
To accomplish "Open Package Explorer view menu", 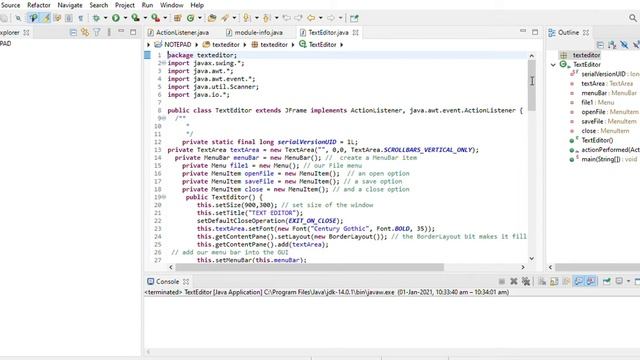I will point(109,32).
